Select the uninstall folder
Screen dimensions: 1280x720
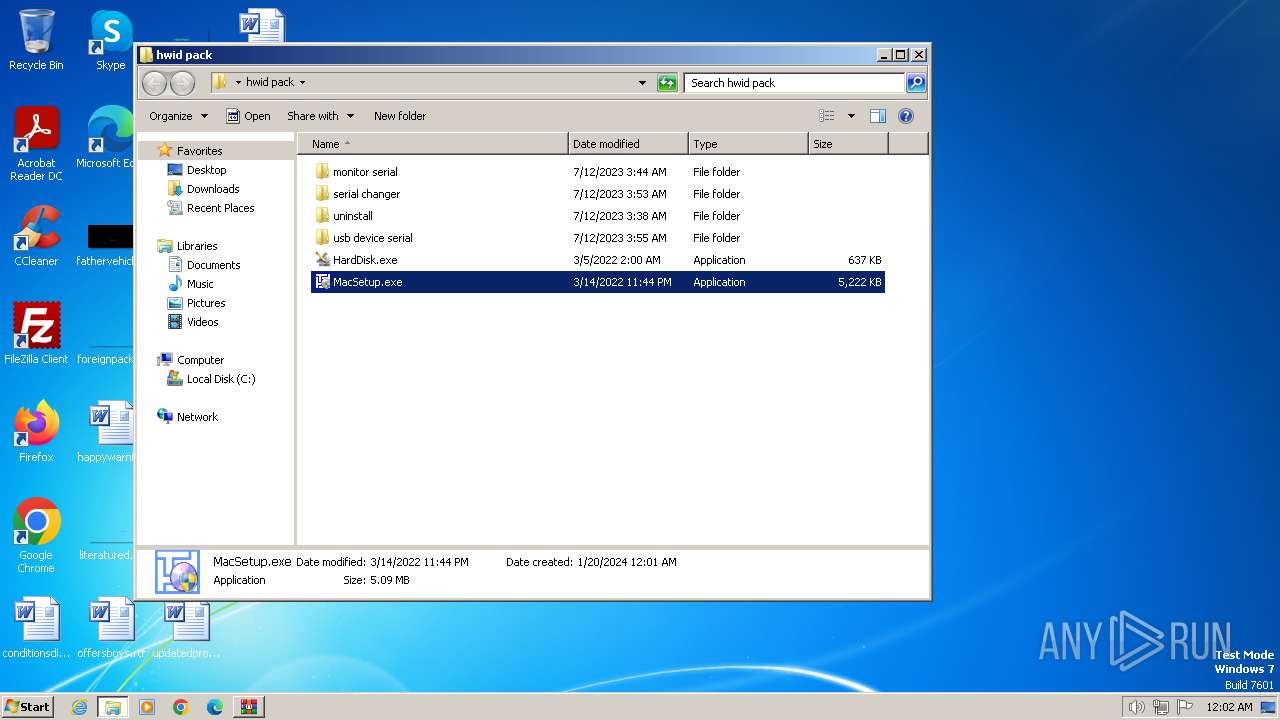click(x=597, y=216)
